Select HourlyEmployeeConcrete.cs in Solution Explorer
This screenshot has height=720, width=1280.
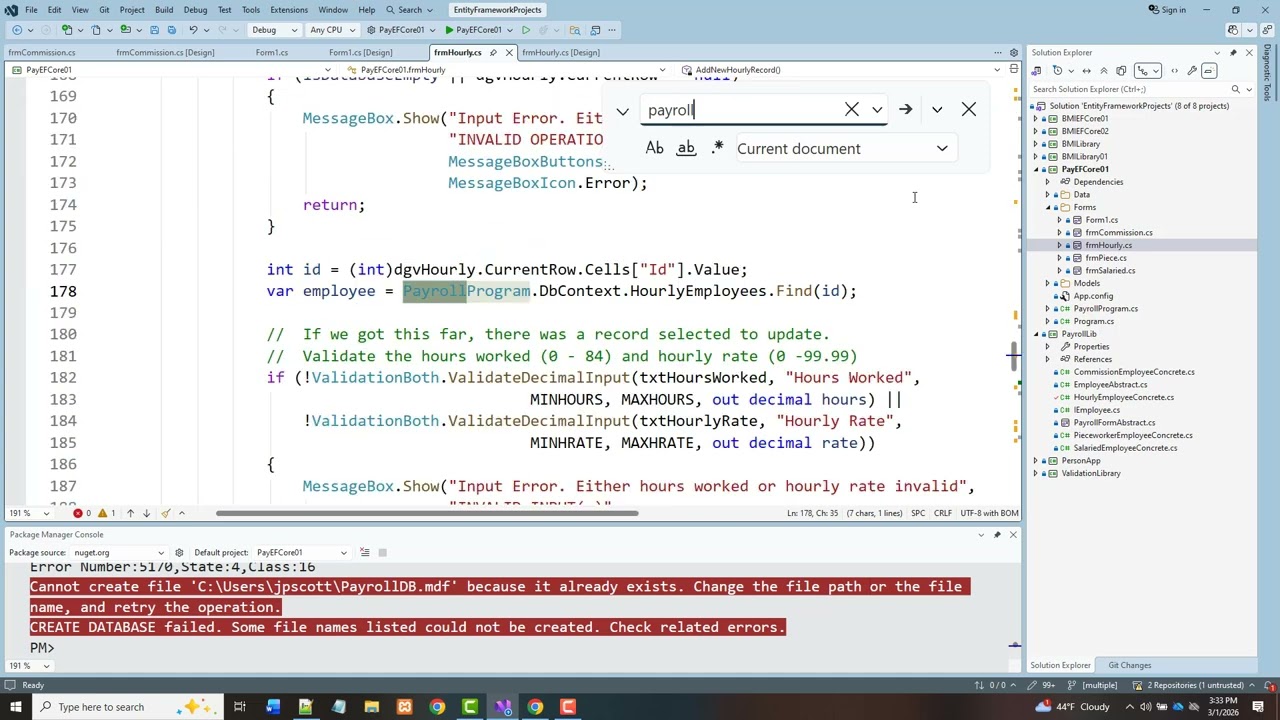pyautogui.click(x=1123, y=397)
